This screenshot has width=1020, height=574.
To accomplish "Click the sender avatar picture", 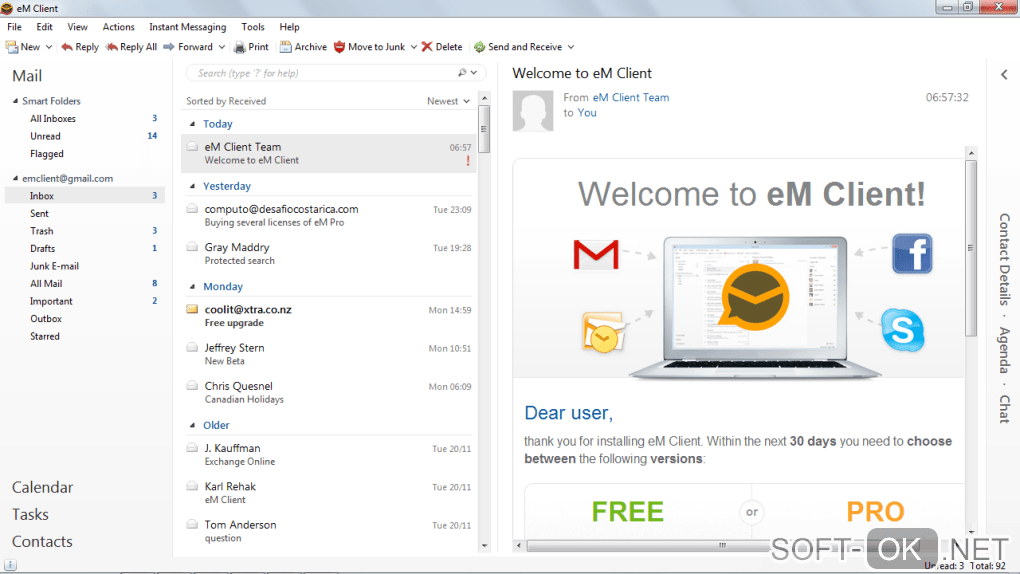I will click(533, 111).
